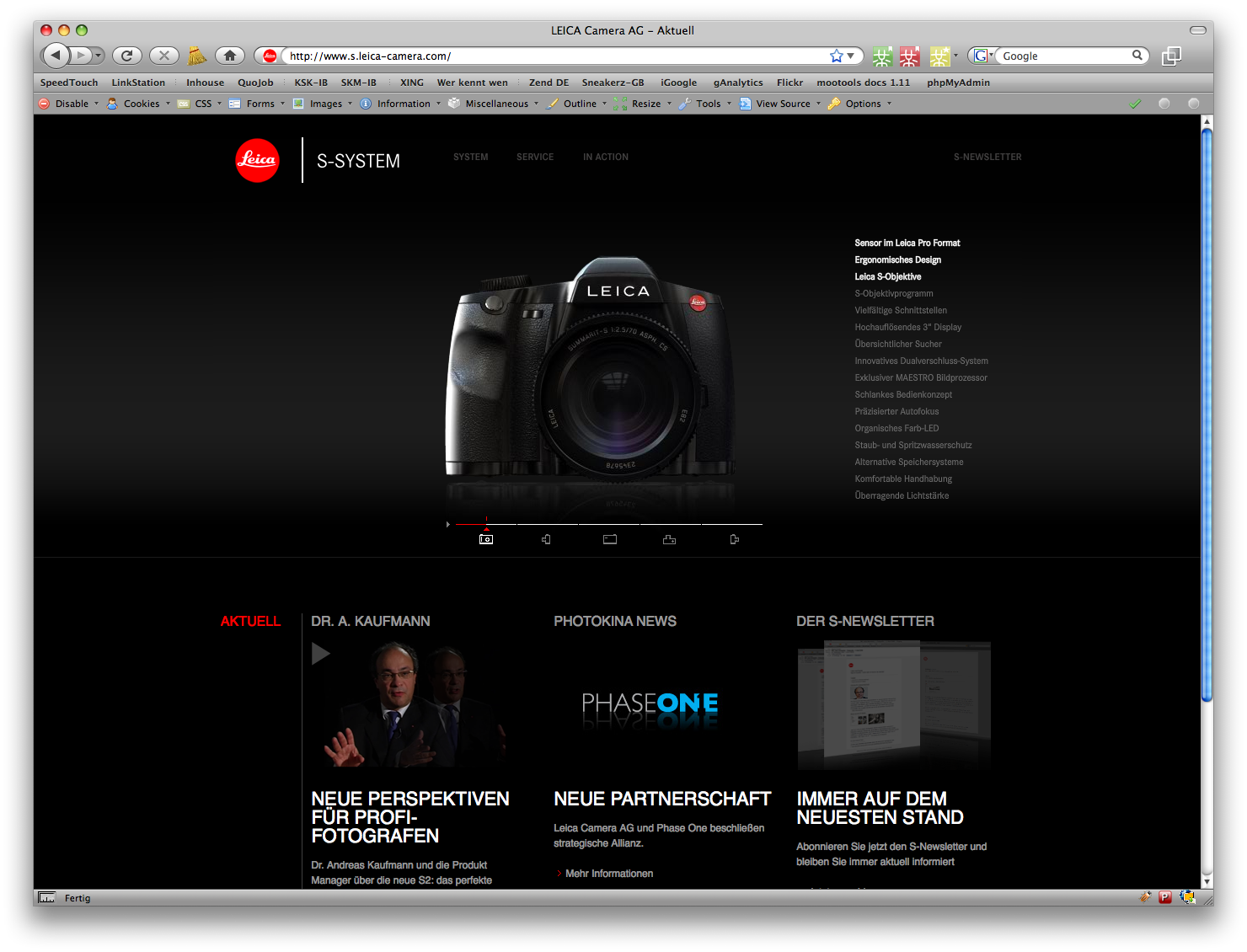The image size is (1247, 952).
Task: Follow the Mehr Informationen link
Action: click(609, 874)
